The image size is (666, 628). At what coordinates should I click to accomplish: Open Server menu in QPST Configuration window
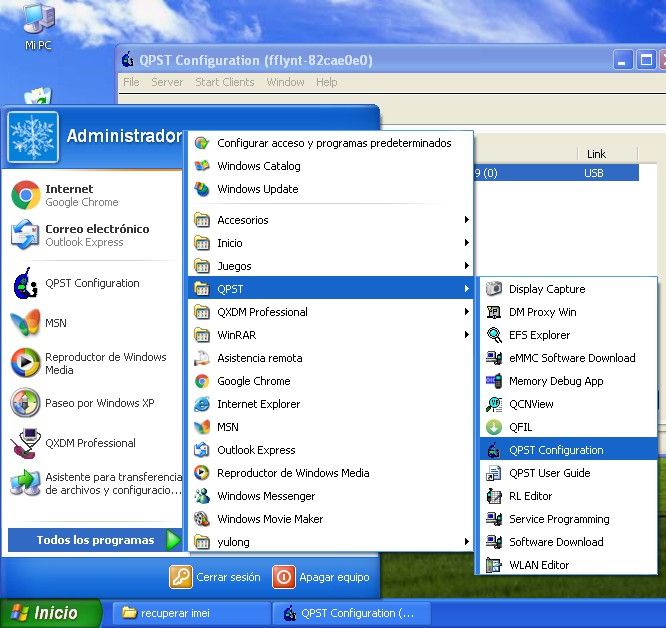(167, 82)
